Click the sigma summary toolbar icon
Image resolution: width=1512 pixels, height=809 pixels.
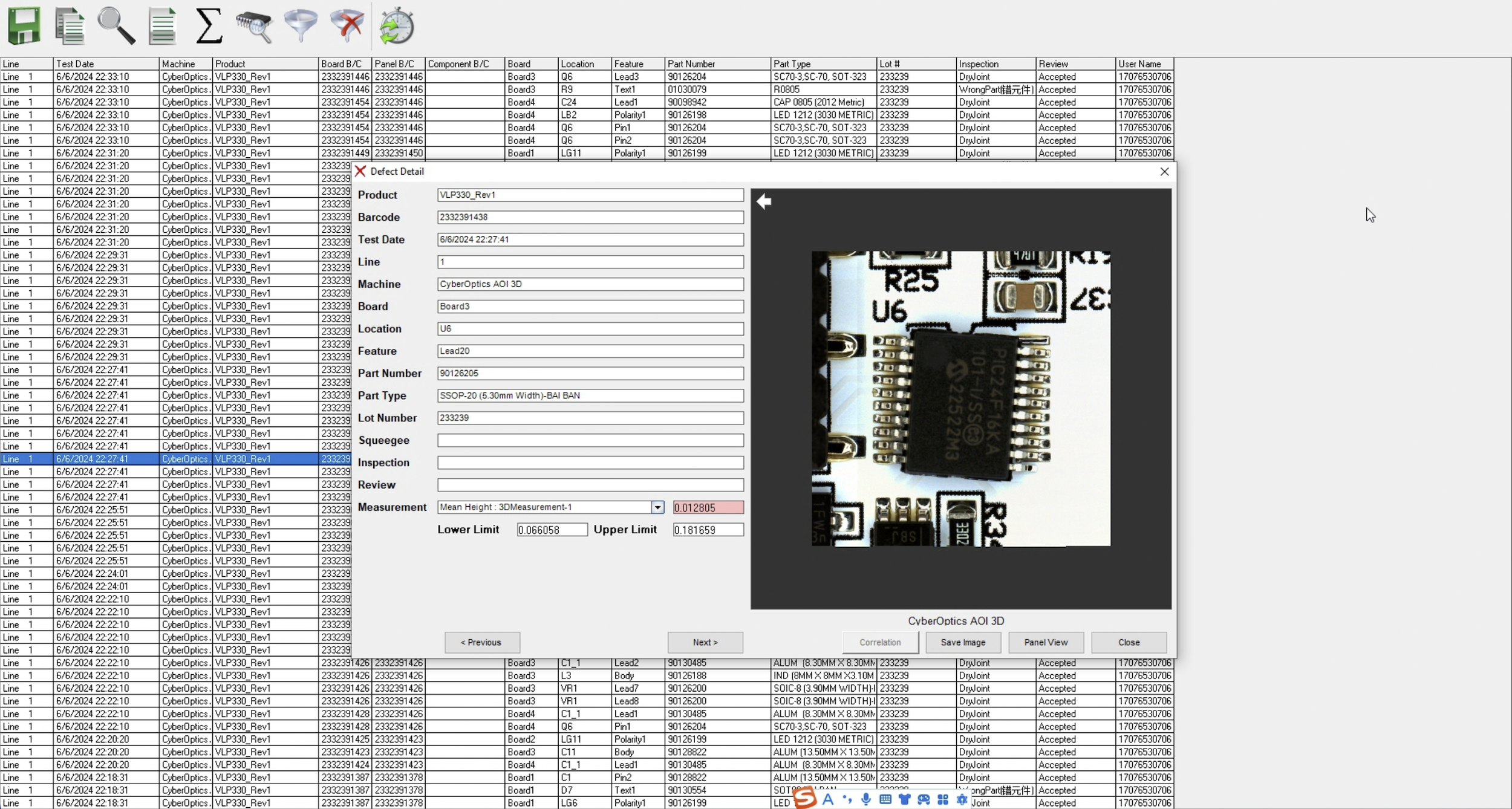tap(209, 26)
